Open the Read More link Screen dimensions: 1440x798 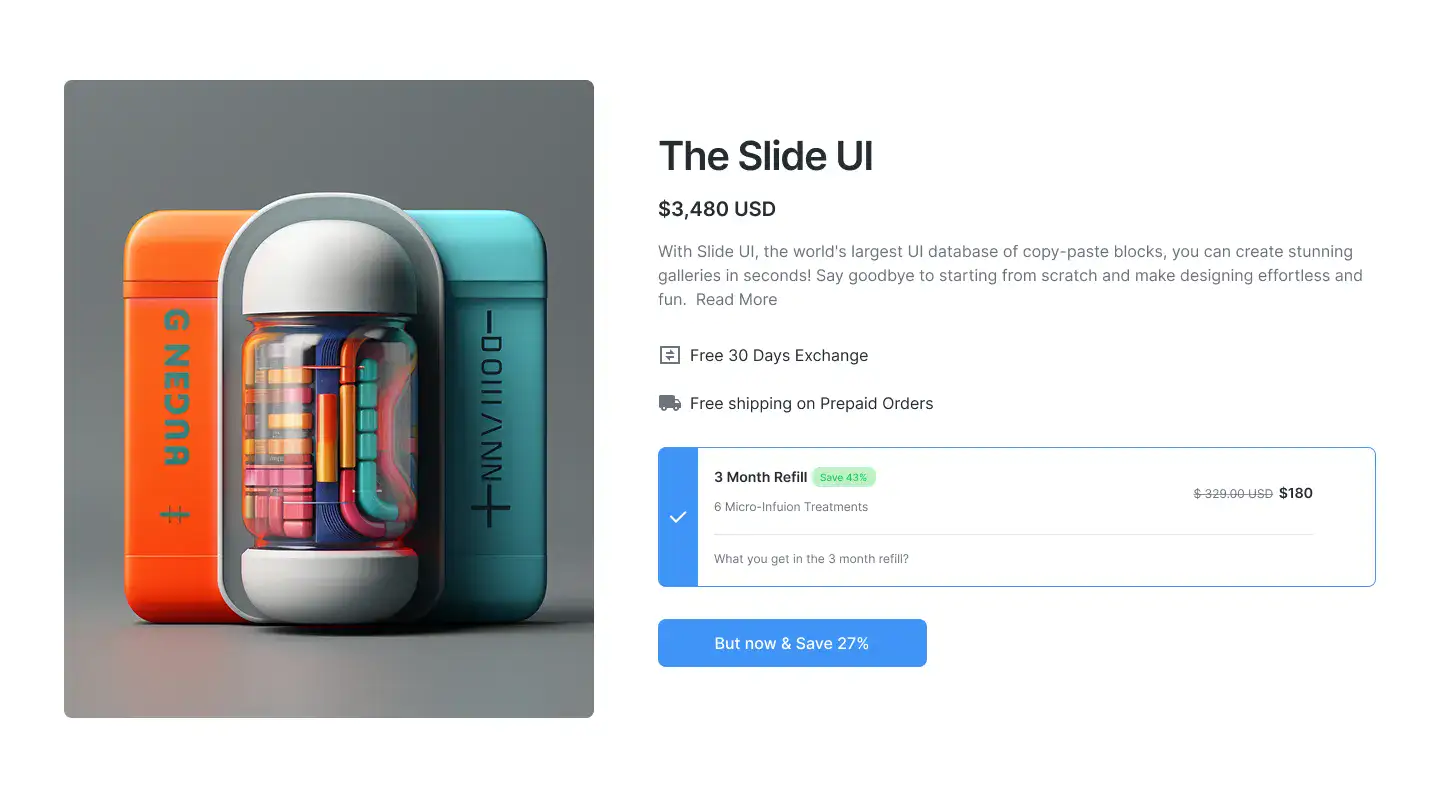click(736, 299)
